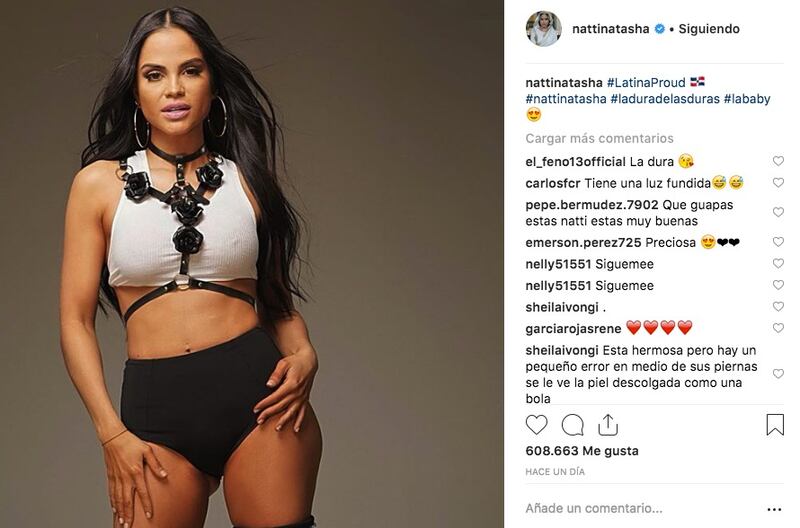The image size is (800, 528).
Task: Like the post with the heart icon
Action: pyautogui.click(x=536, y=424)
